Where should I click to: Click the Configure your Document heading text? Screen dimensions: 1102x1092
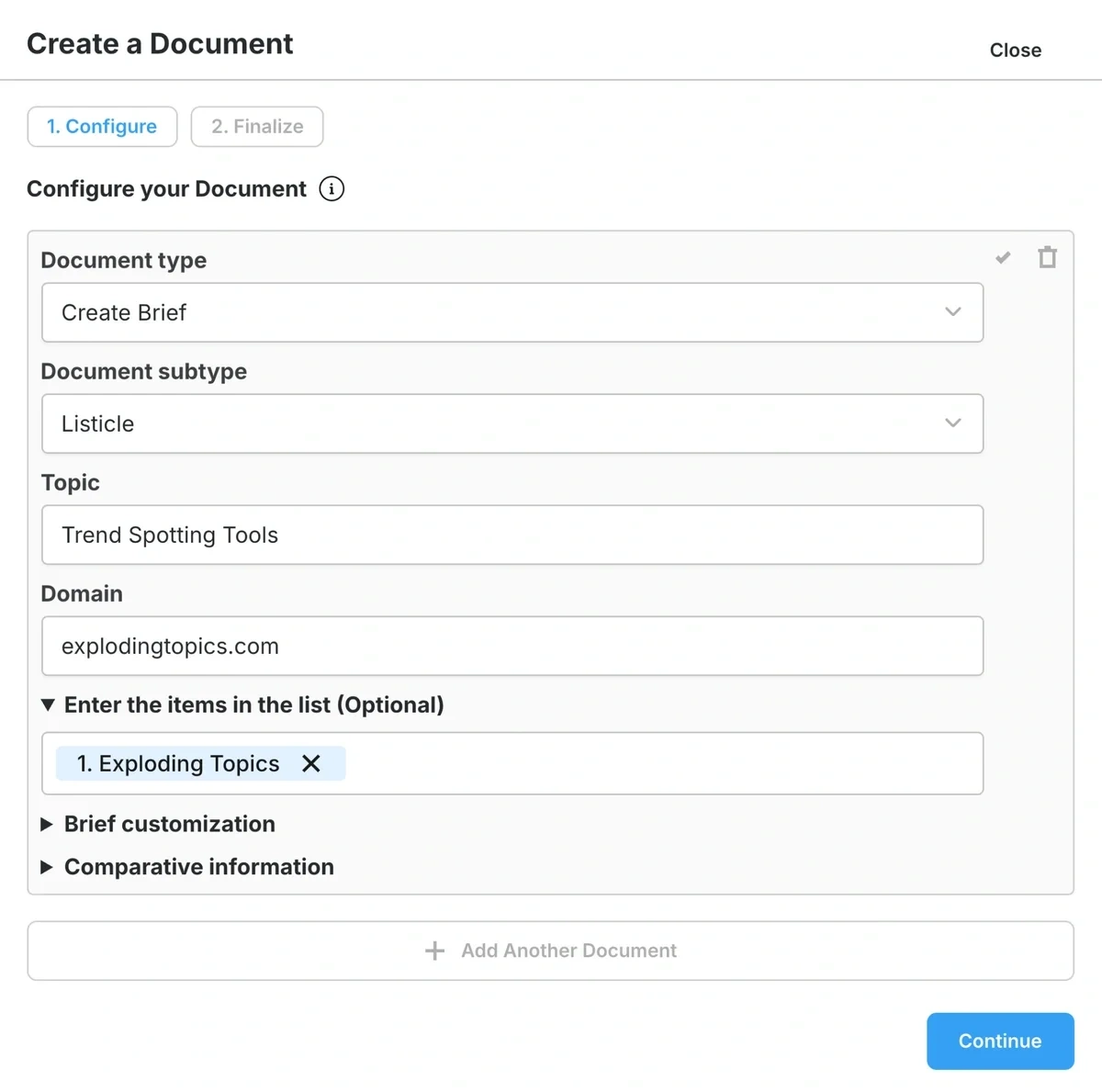[x=166, y=188]
